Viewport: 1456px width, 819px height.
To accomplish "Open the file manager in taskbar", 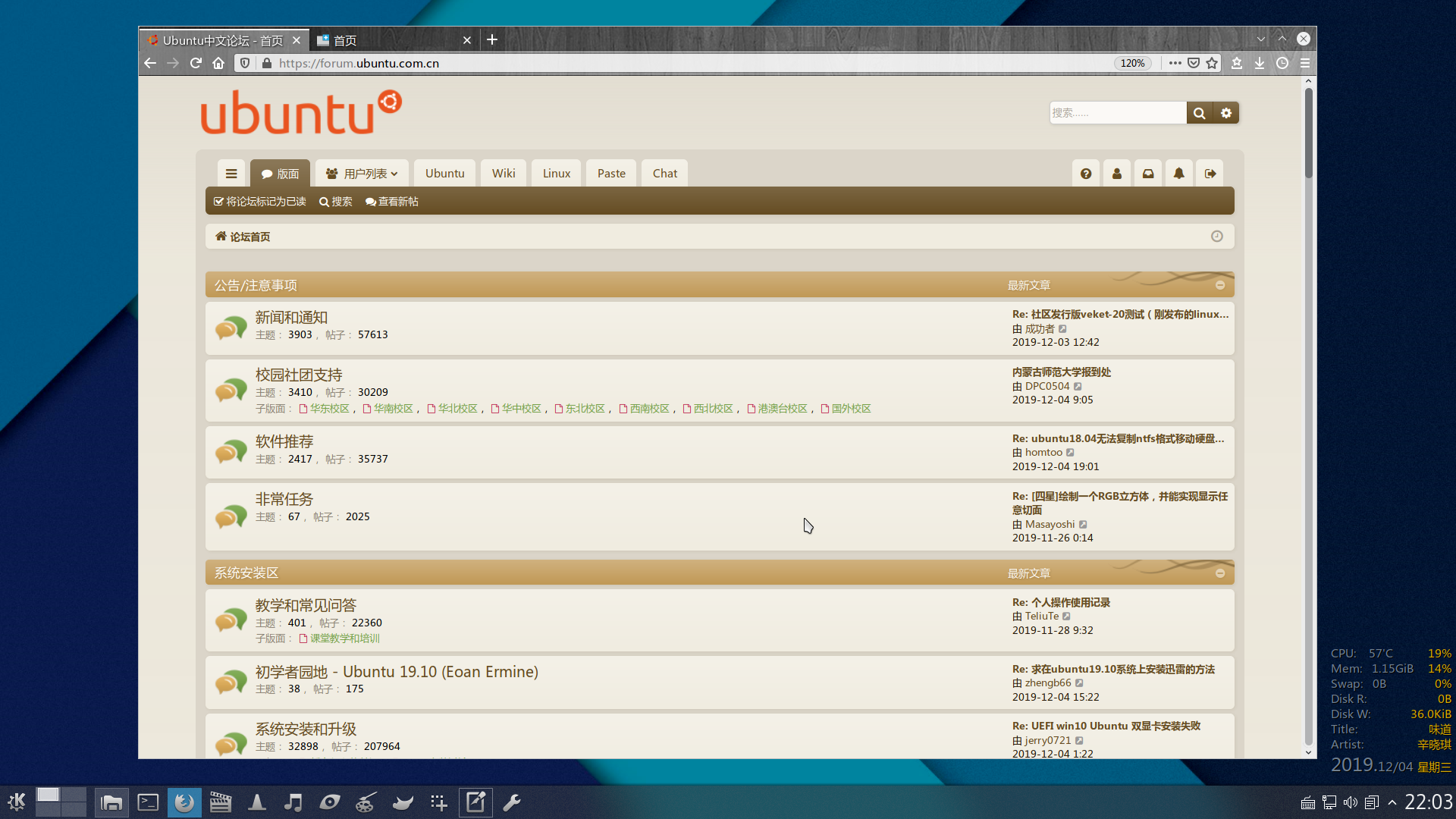I will point(111,802).
